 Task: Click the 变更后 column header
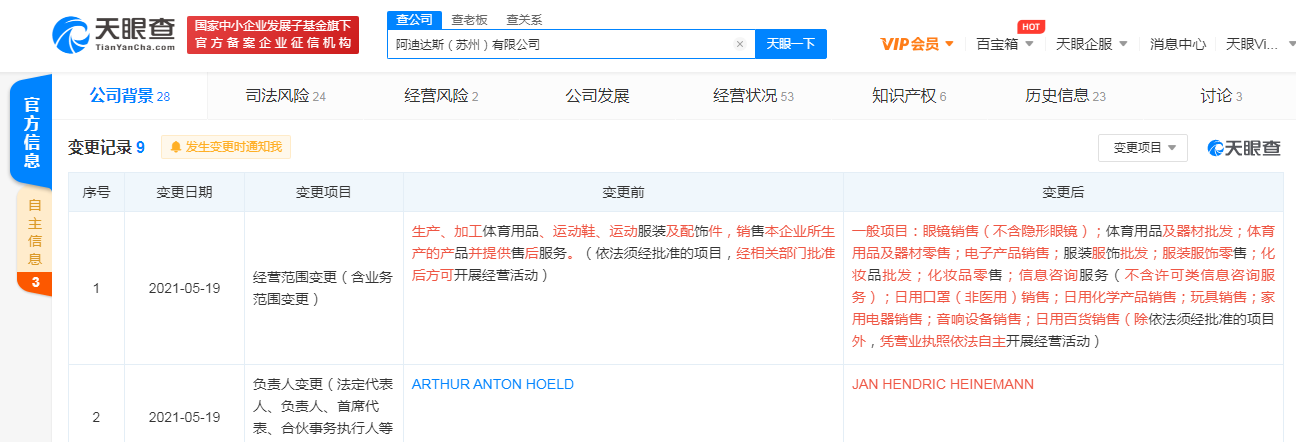pyautogui.click(x=1063, y=192)
